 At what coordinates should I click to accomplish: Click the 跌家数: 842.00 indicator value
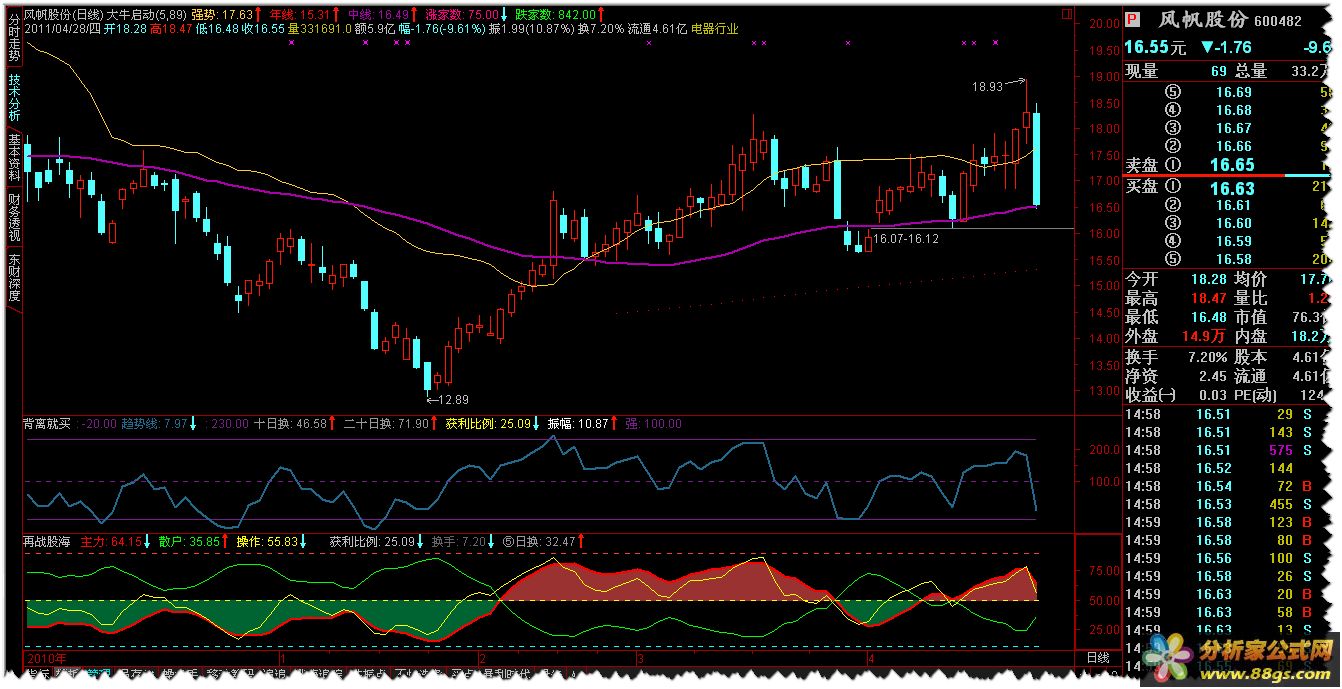coord(555,15)
